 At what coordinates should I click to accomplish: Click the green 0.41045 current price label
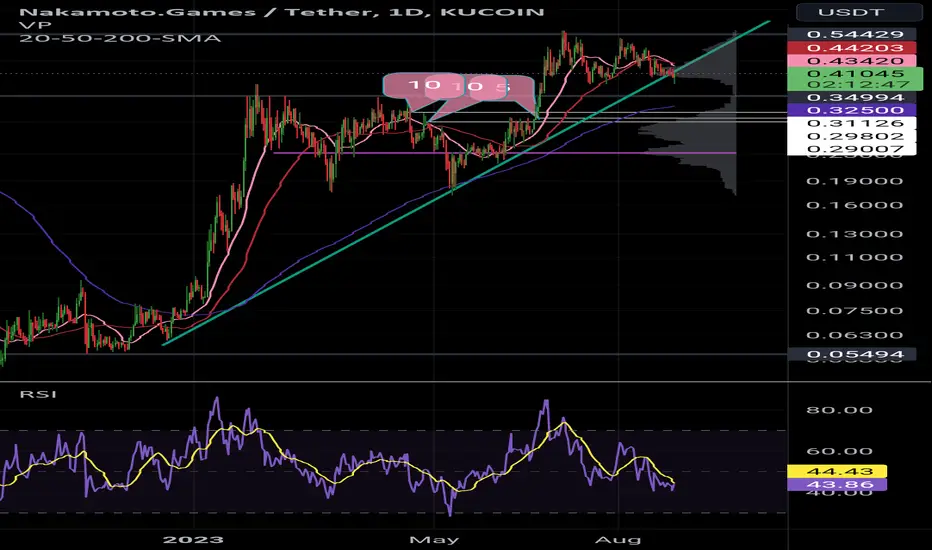(x=855, y=74)
